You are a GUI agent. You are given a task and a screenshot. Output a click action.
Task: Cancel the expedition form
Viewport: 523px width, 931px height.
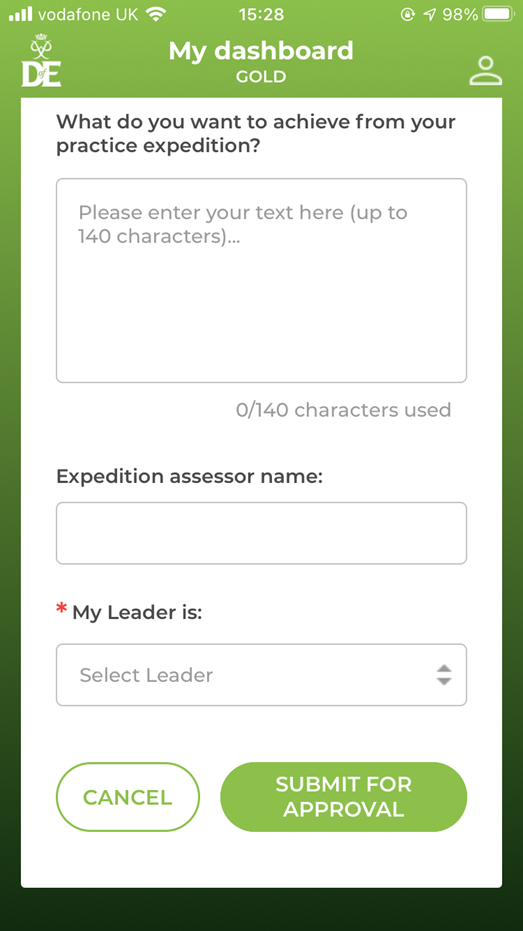128,797
